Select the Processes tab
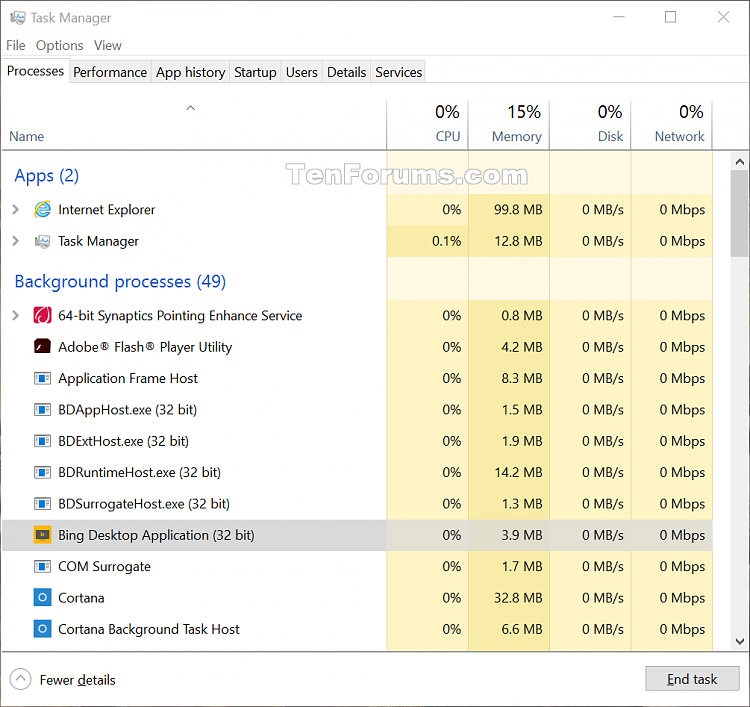The height and width of the screenshot is (707, 750). (x=35, y=71)
